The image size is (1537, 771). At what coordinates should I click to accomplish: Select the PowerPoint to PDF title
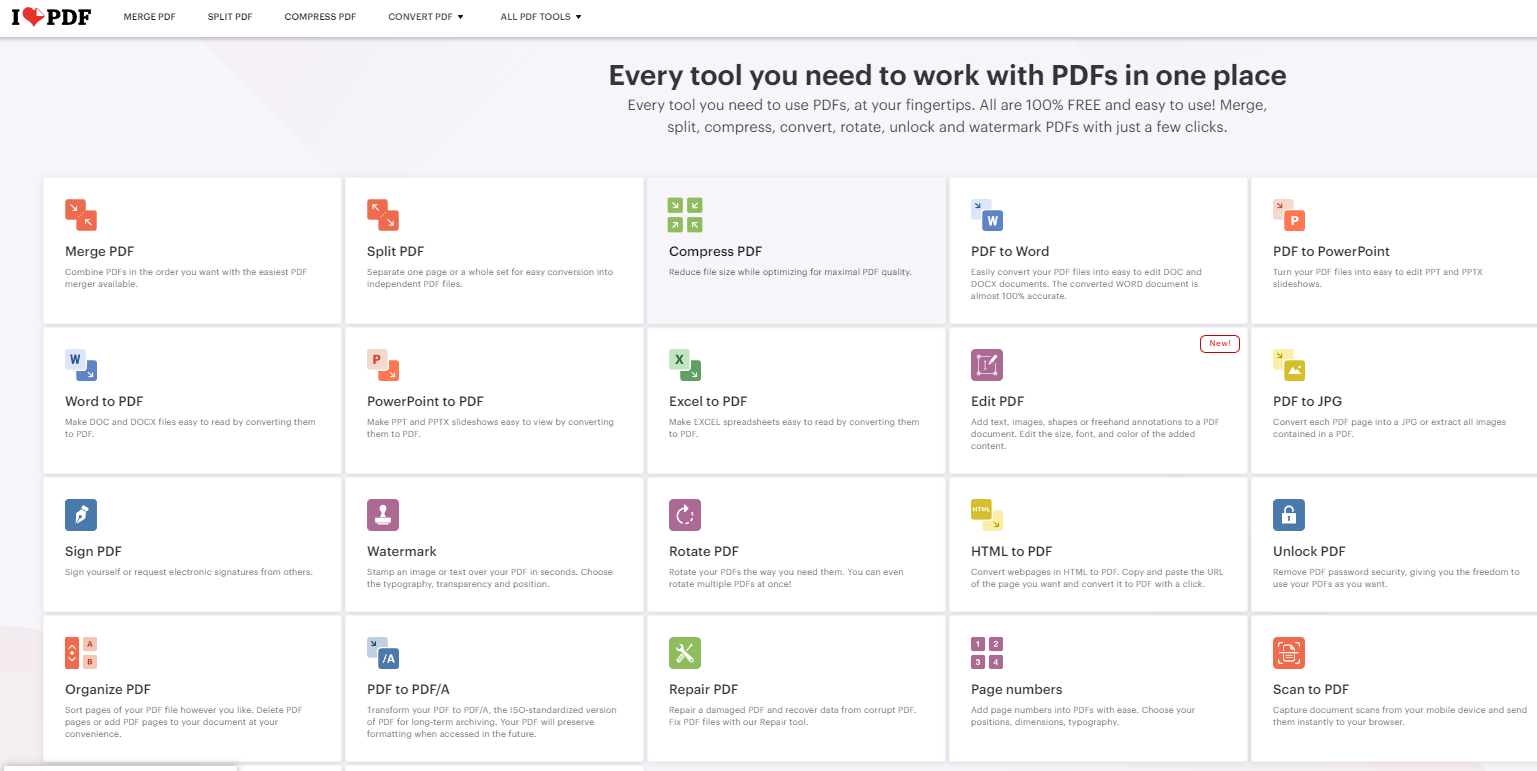[425, 402]
